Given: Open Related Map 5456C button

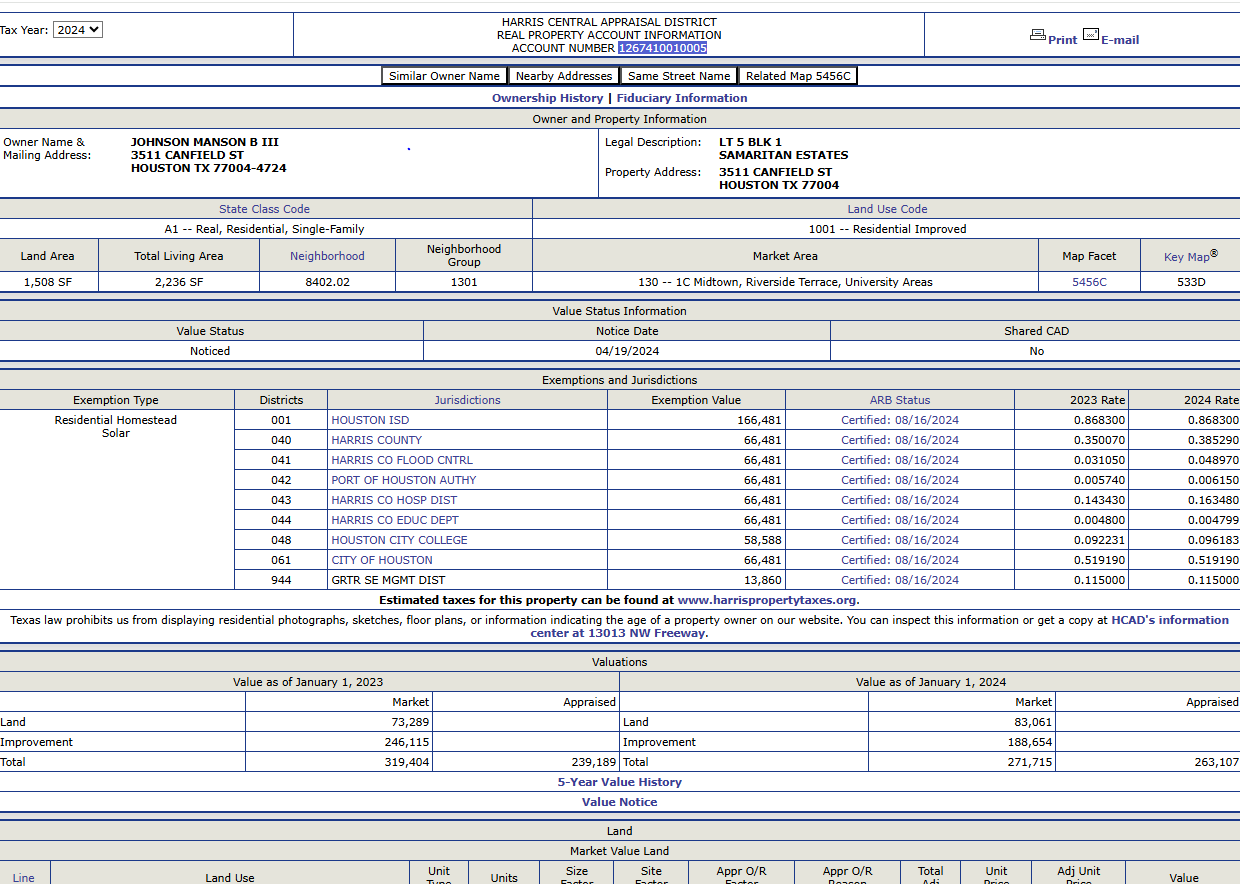Looking at the screenshot, I should pyautogui.click(x=798, y=76).
